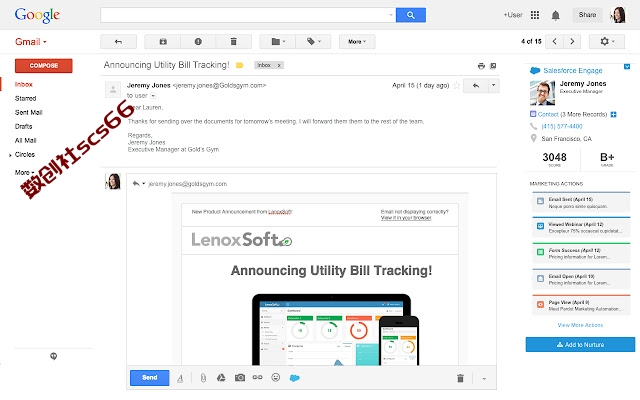
Task: Click the Salesforce Engage title
Action: coord(573,71)
